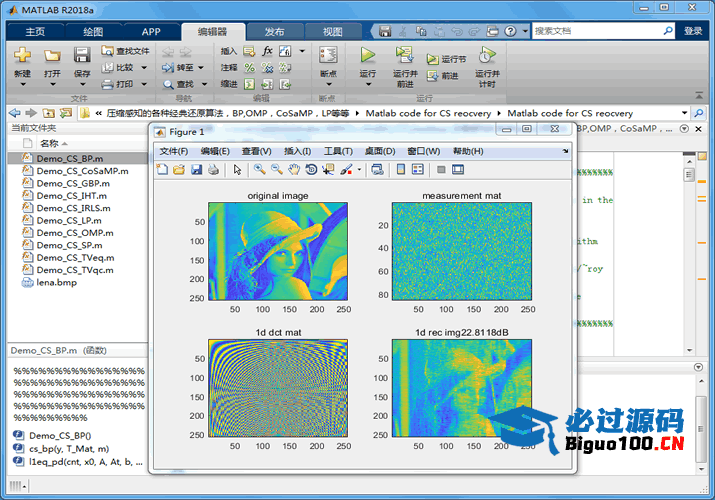Screen dimensions: 715x500
Task: Click Insert Legend icon in Figure 1
Action: click(418, 170)
